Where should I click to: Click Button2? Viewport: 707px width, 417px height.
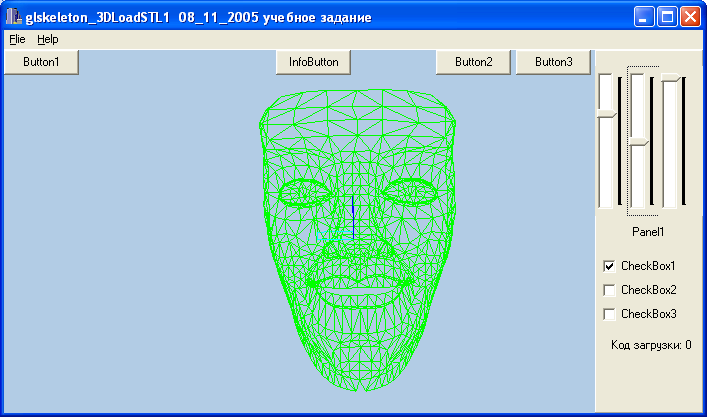[x=473, y=62]
